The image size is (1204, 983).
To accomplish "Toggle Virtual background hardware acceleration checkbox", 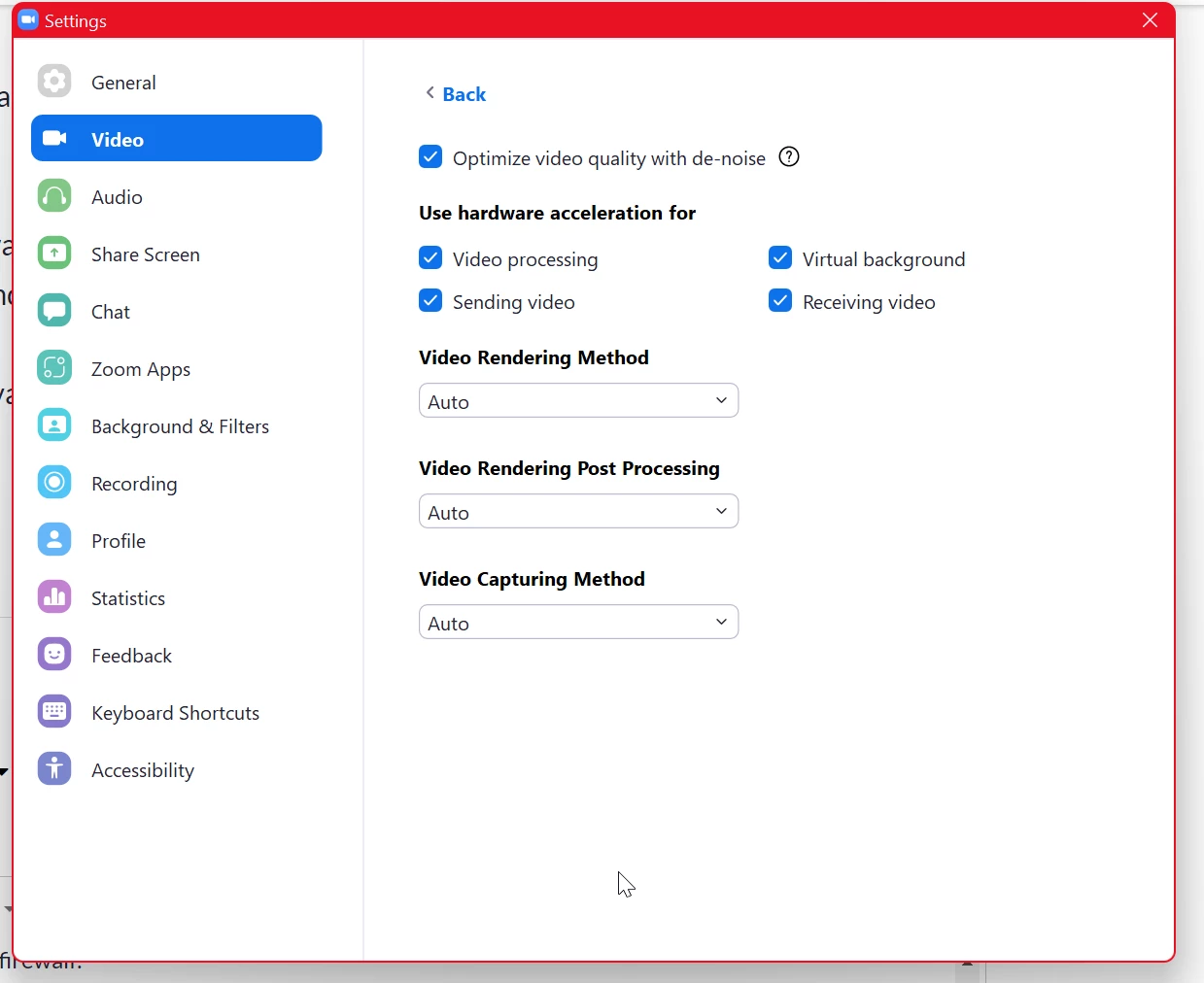I will pyautogui.click(x=780, y=257).
